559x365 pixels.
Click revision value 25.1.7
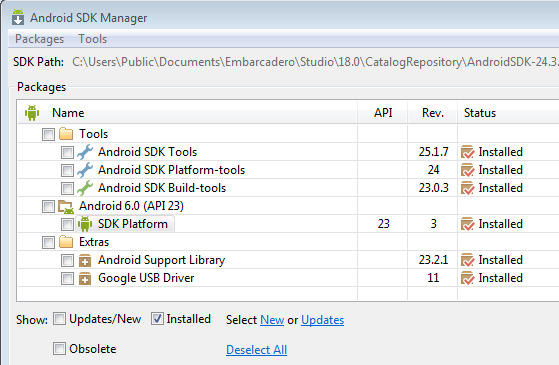coord(433,152)
